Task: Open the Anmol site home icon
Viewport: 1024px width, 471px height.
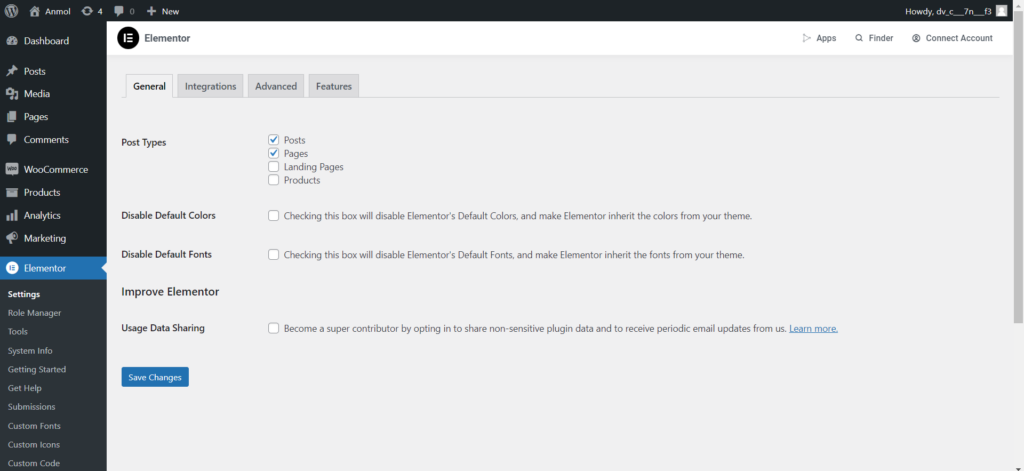Action: click(x=35, y=11)
